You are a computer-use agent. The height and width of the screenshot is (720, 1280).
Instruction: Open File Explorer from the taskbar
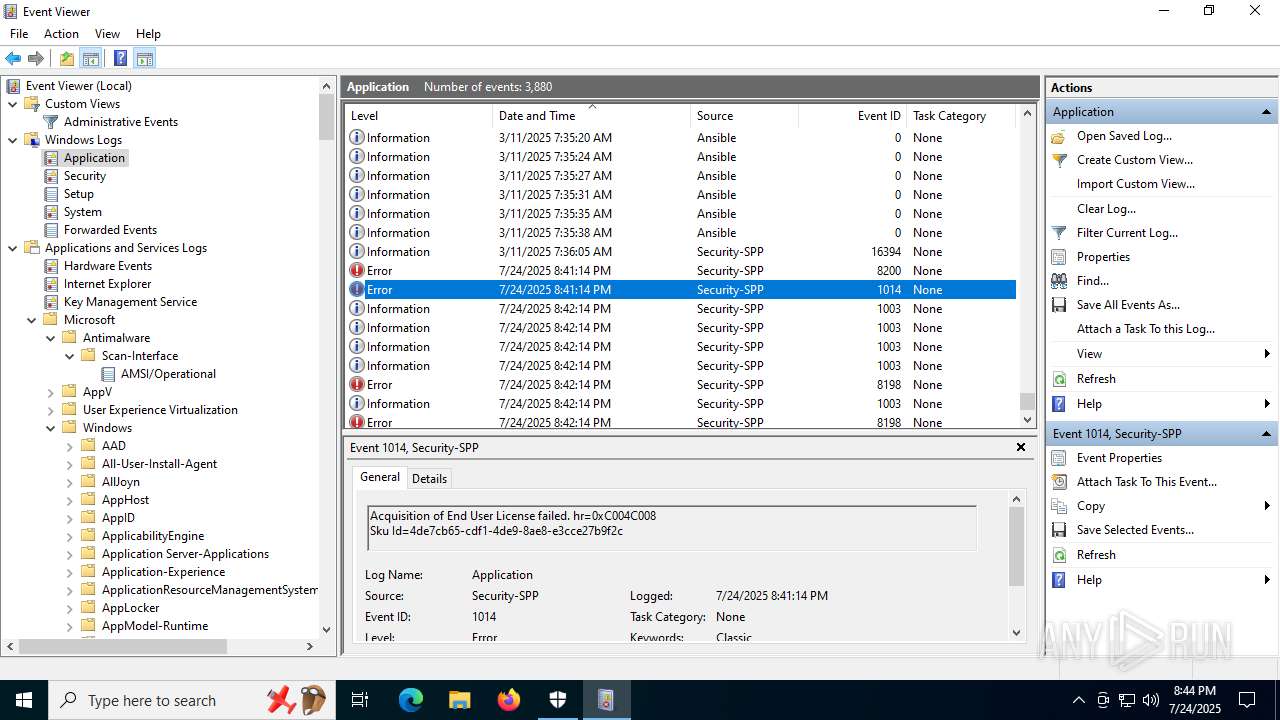pos(459,700)
